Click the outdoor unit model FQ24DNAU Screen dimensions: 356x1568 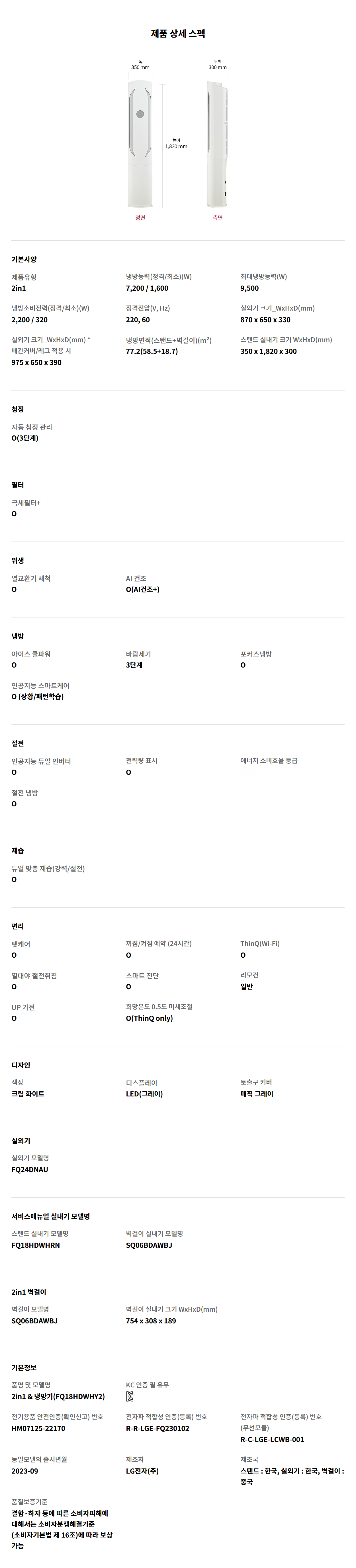click(30, 1169)
